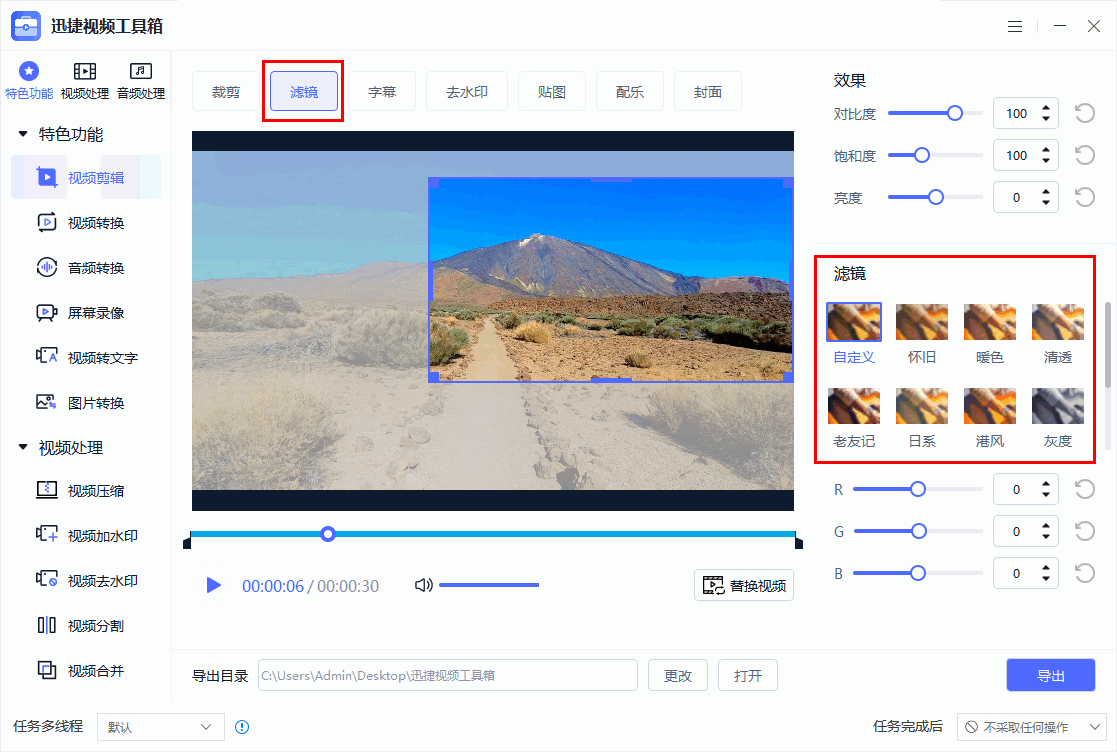
Task: Open 视频转文字 tool
Action: (x=86, y=357)
